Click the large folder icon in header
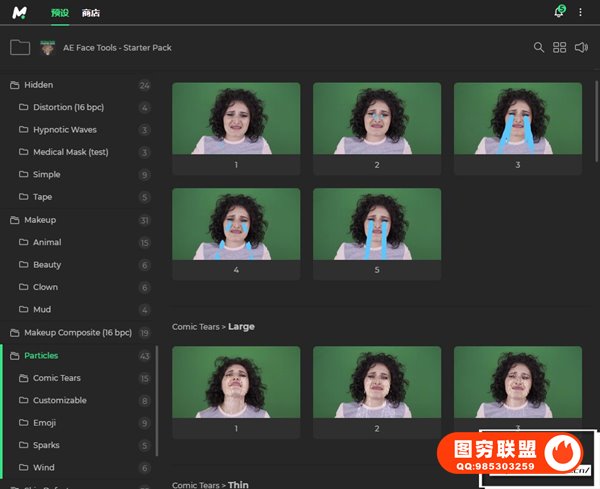 click(x=19, y=47)
